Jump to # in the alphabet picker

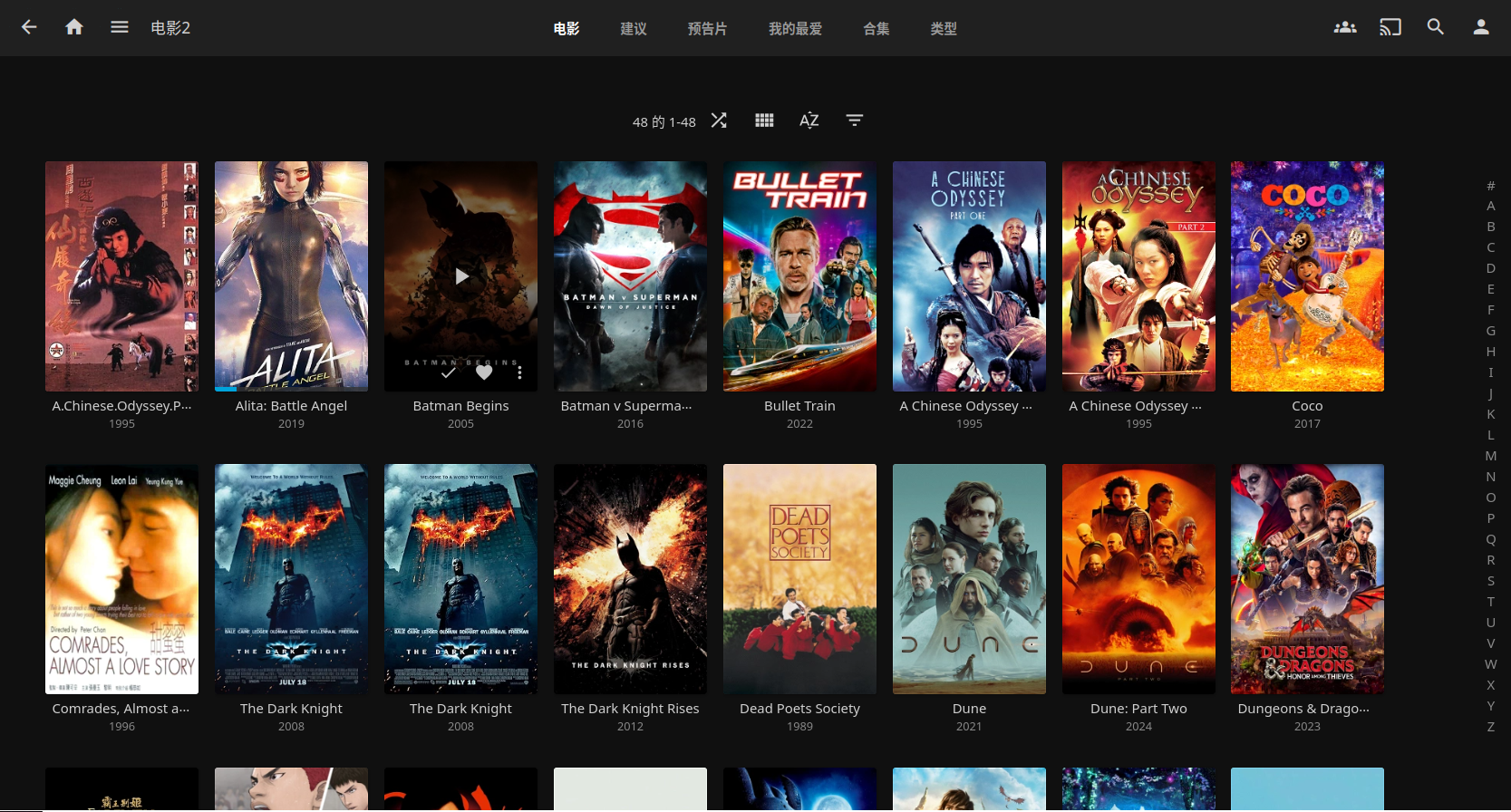pyautogui.click(x=1490, y=185)
